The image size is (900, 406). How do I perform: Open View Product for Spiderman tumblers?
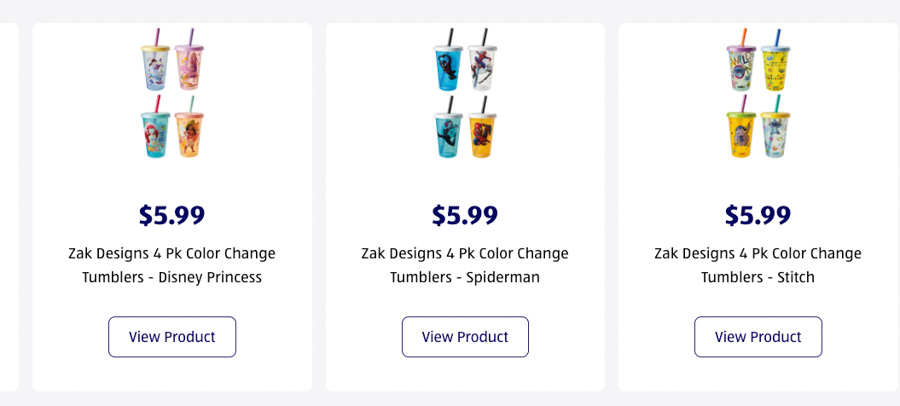pos(465,337)
